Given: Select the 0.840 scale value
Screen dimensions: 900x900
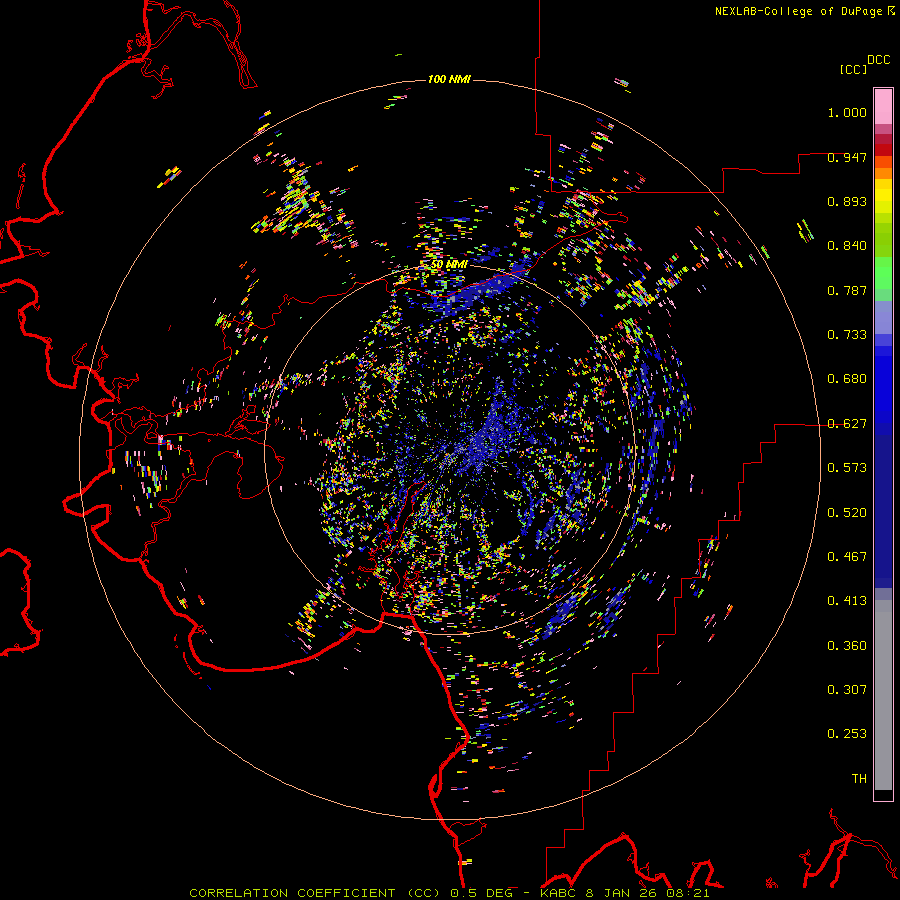Looking at the screenshot, I should (847, 246).
